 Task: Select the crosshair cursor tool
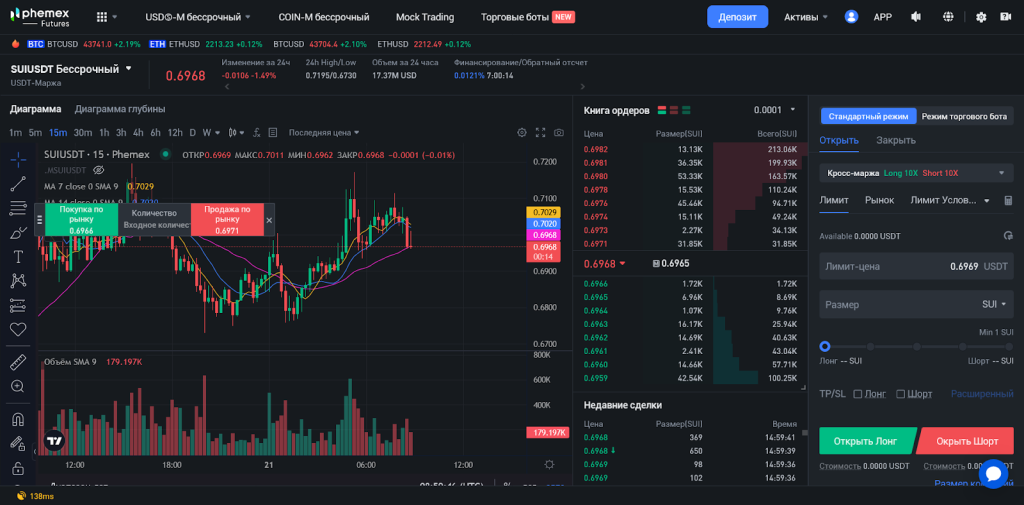pos(18,159)
